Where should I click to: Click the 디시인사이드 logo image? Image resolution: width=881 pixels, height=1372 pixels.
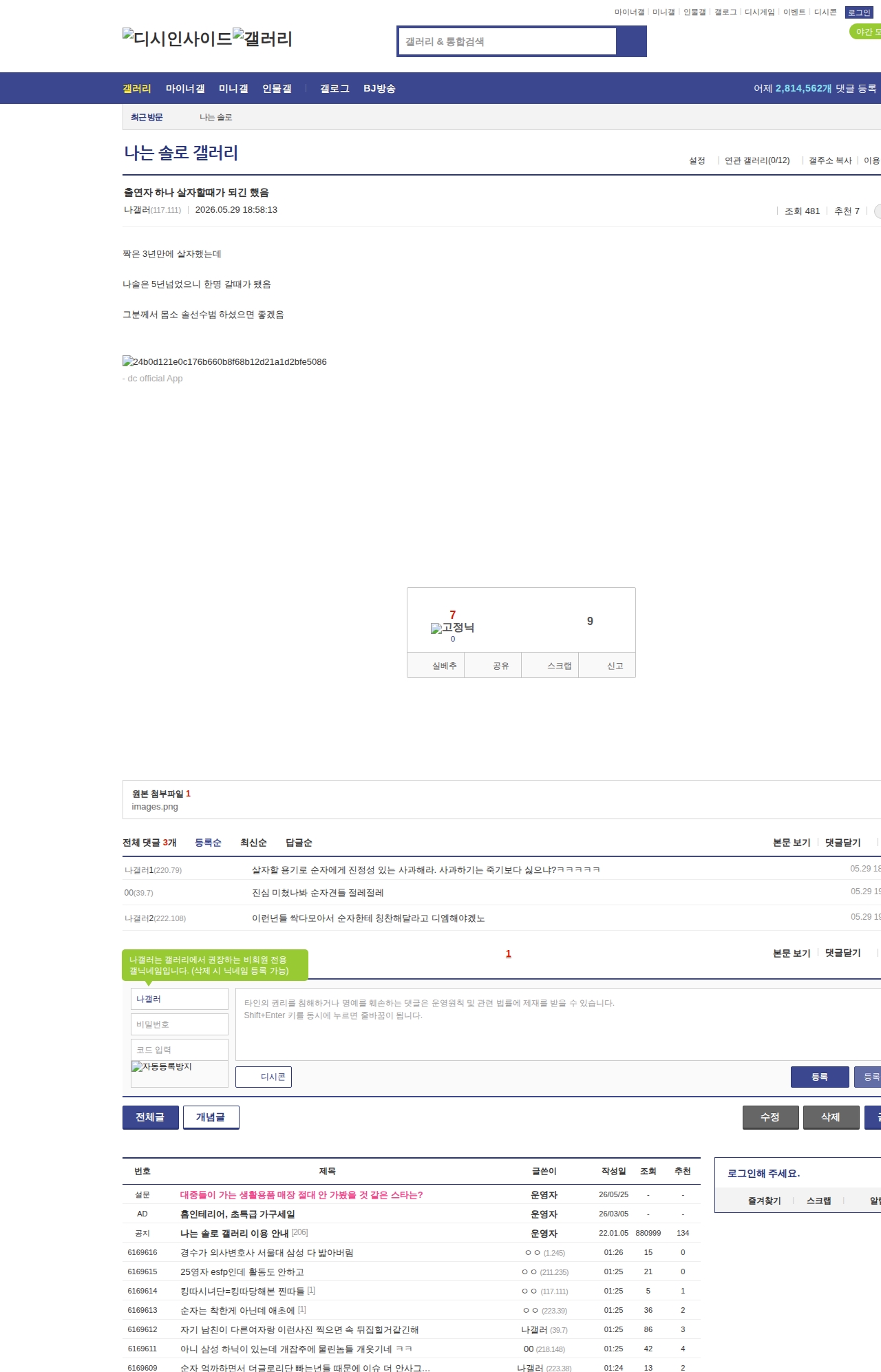tap(178, 39)
